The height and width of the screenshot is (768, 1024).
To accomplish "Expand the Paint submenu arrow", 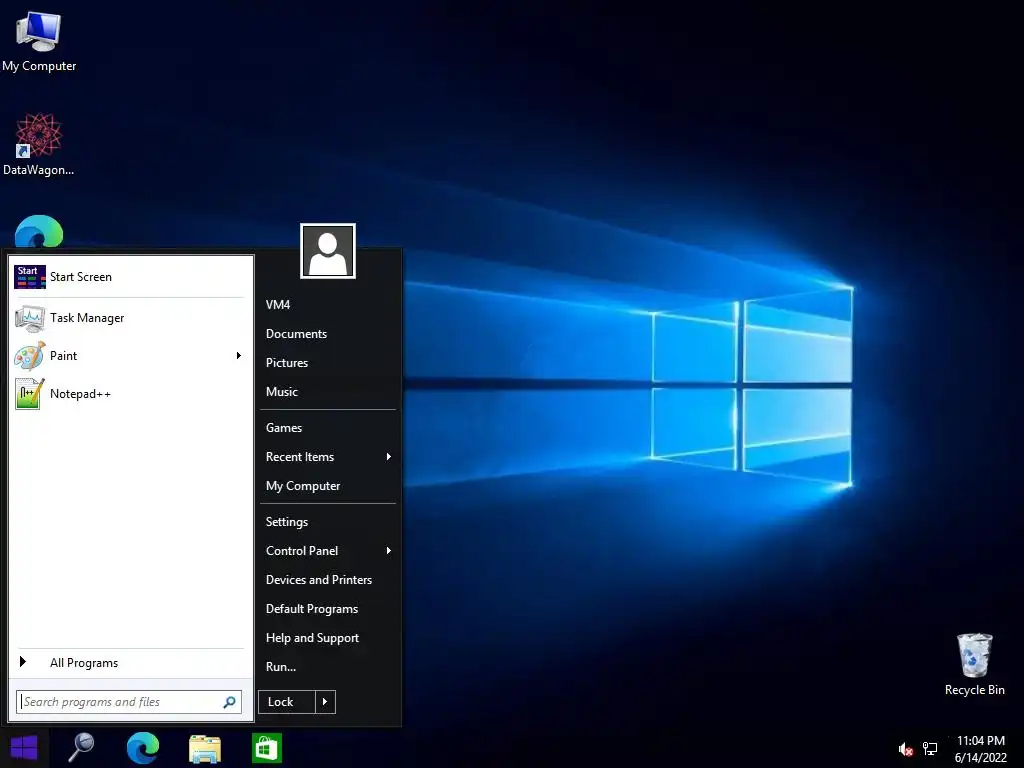I will click(238, 356).
